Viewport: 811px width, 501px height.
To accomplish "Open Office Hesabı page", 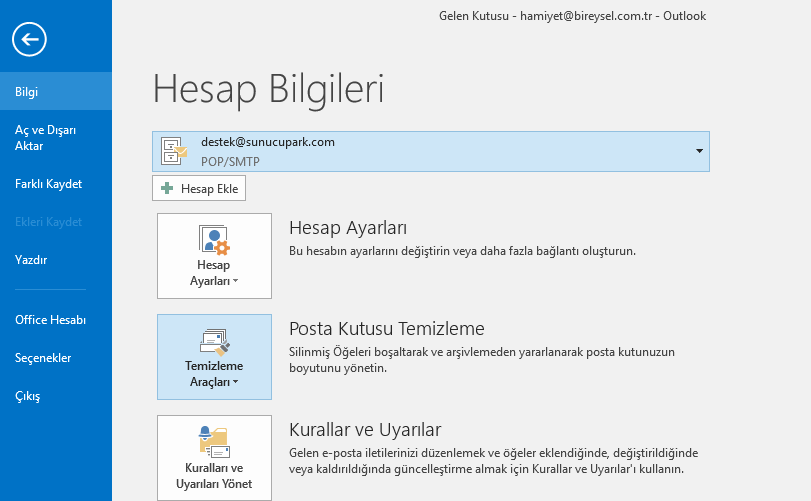I will [56, 320].
